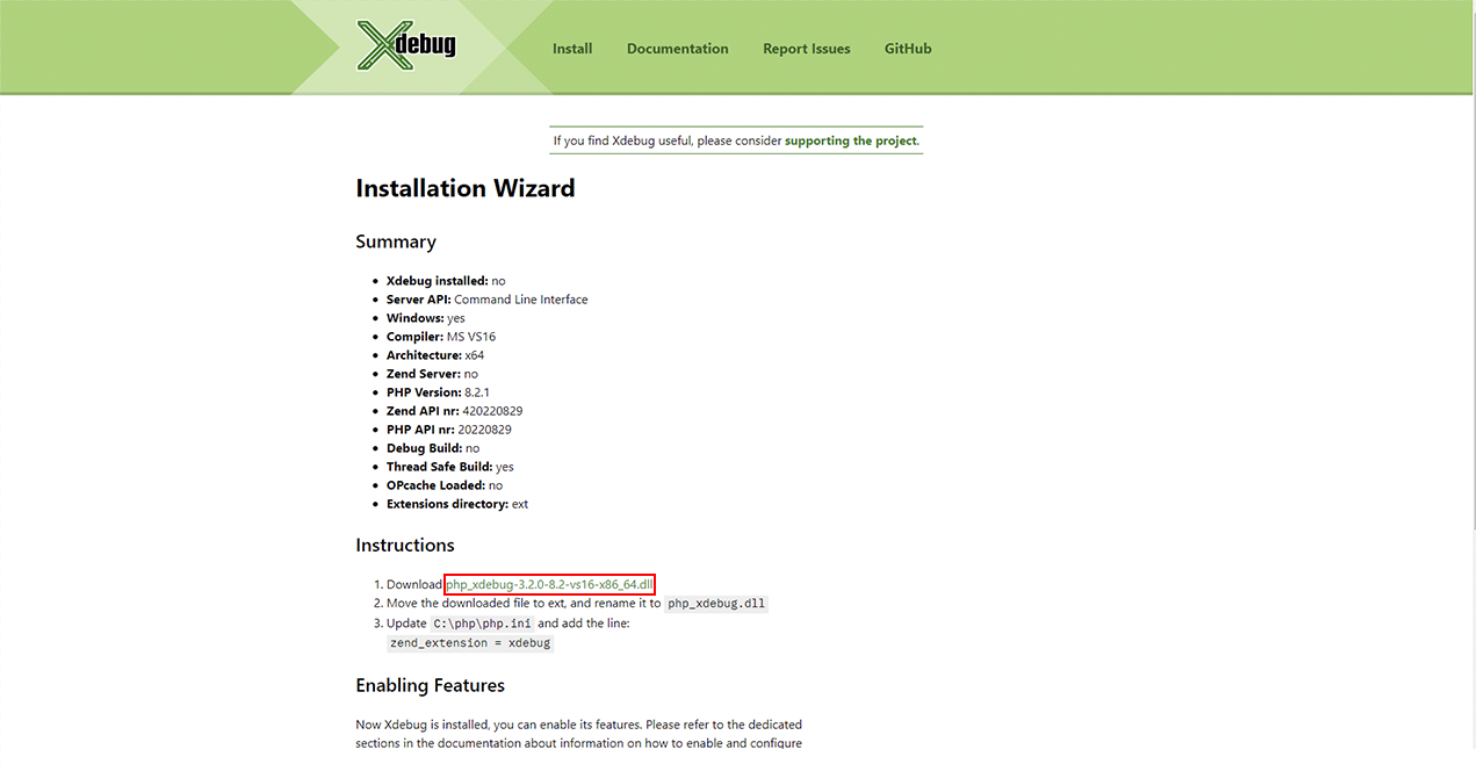Open the Install page
Image resolution: width=1476 pixels, height=778 pixels.
[x=572, y=48]
